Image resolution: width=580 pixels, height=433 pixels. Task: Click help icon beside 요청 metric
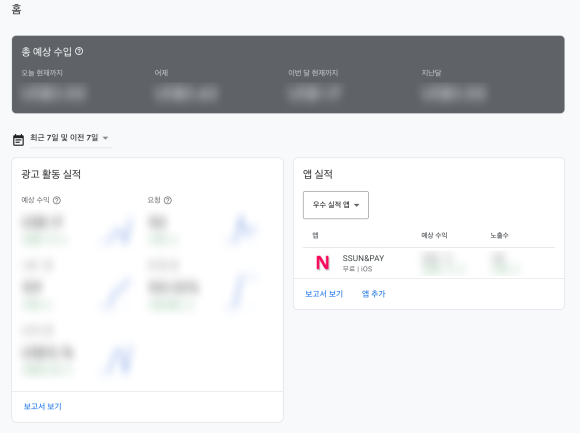tap(168, 200)
